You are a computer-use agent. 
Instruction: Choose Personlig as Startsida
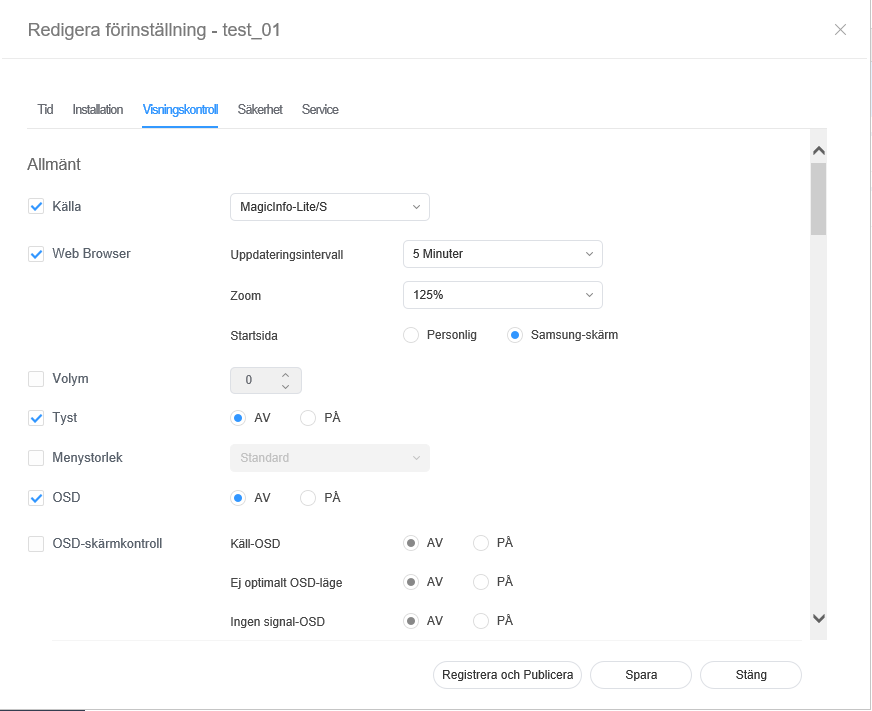[411, 335]
